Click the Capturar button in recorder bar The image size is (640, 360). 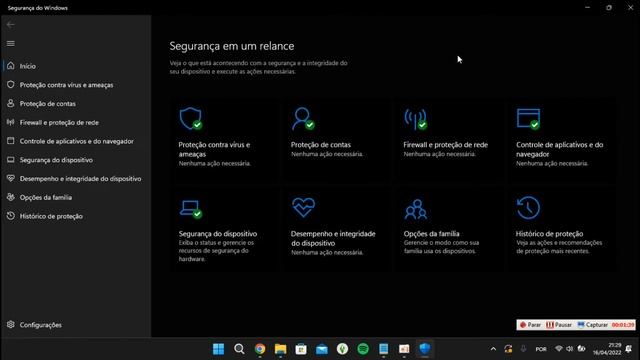[x=593, y=325]
